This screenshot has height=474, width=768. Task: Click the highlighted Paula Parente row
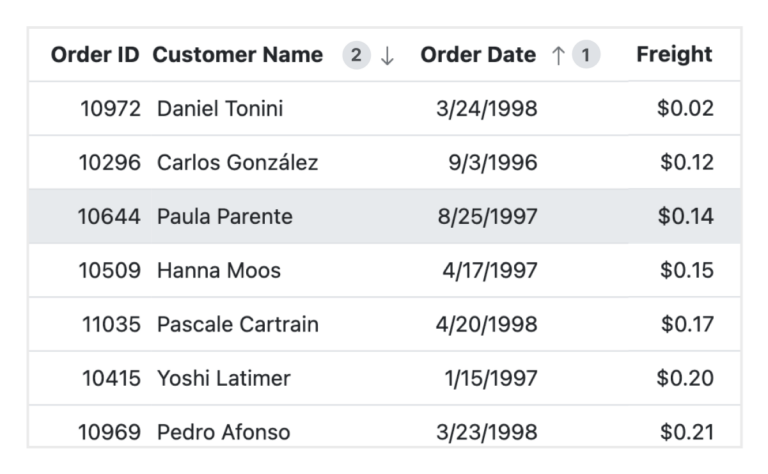click(x=225, y=217)
